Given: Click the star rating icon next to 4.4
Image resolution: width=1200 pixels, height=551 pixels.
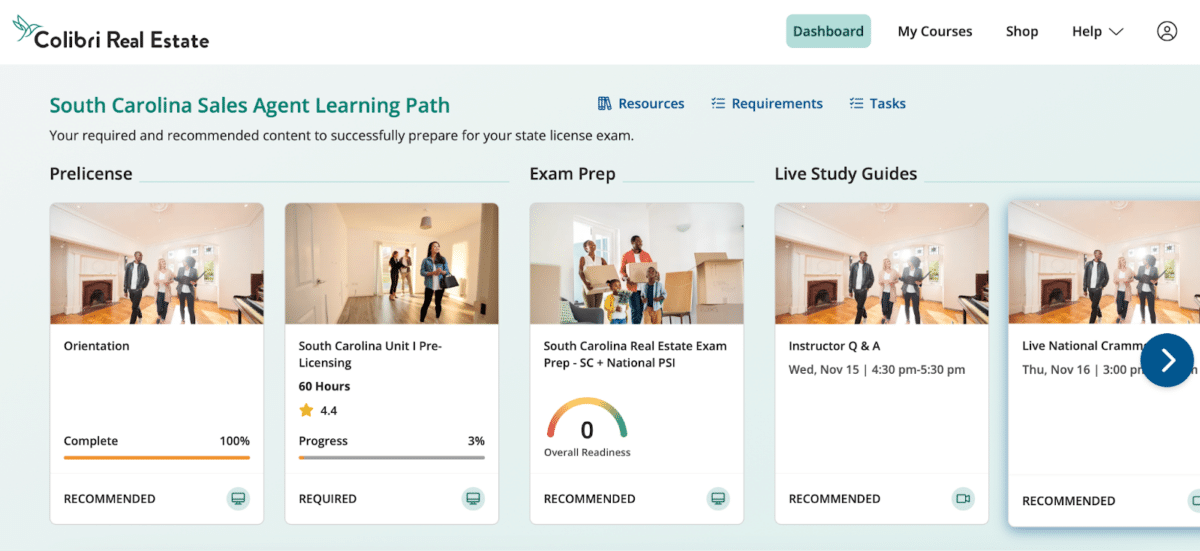Looking at the screenshot, I should click(306, 410).
